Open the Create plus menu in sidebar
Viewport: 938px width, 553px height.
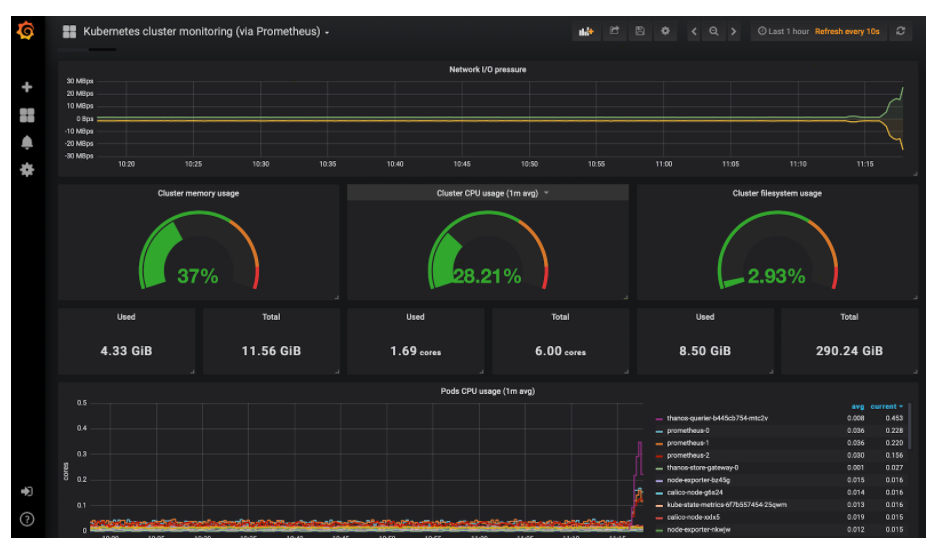click(x=27, y=88)
